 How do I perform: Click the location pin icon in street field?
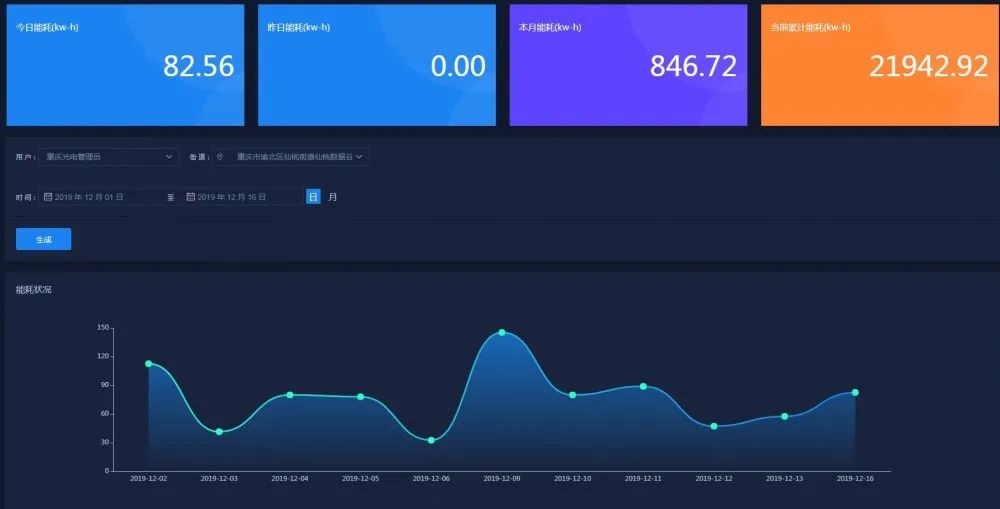coord(220,157)
